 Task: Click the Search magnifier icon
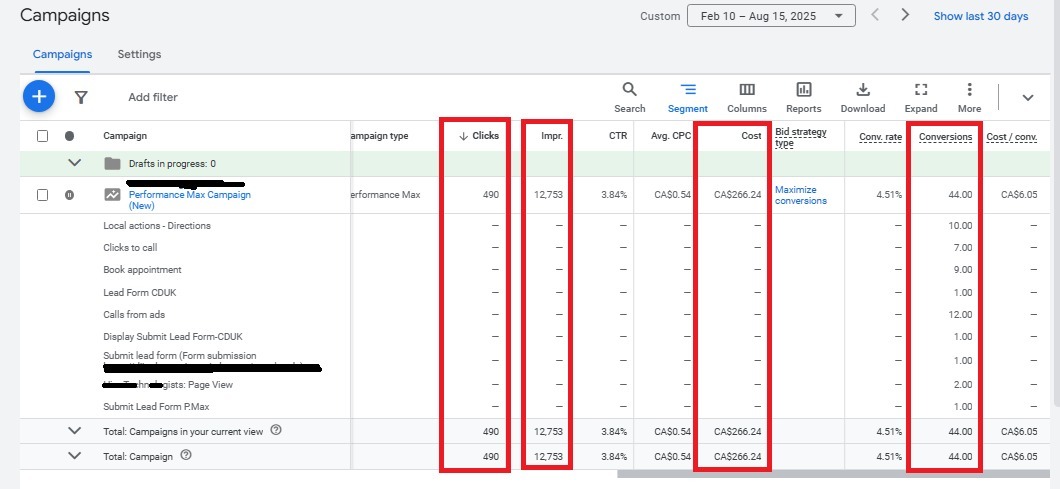(x=629, y=96)
